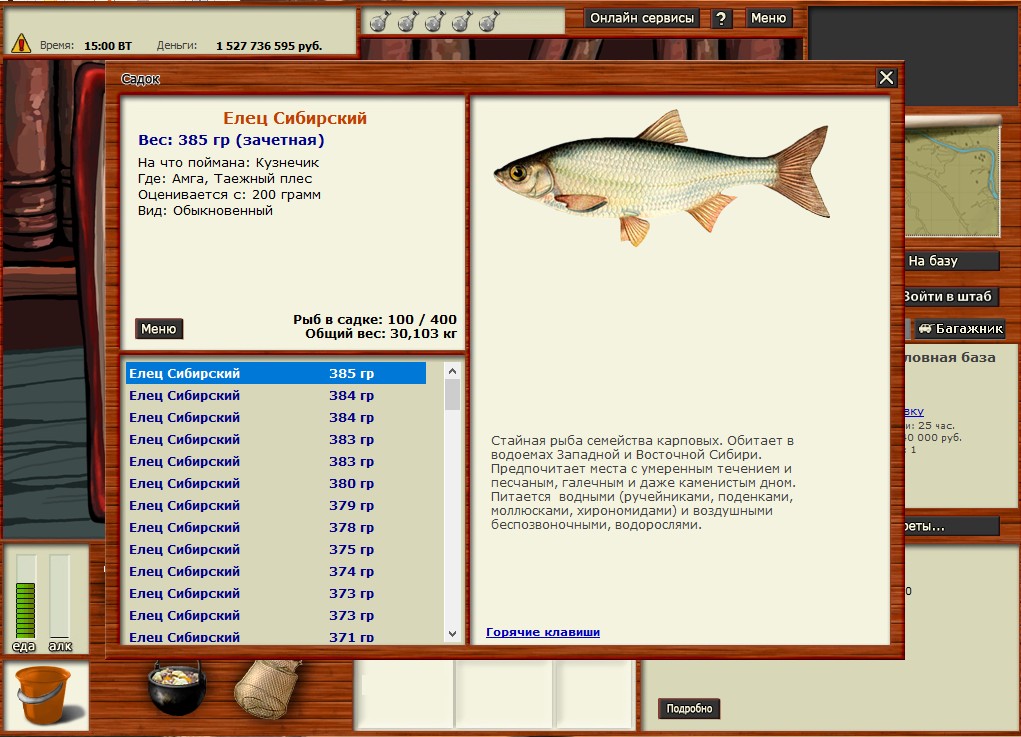
Task: Click the fish list scrollbar down arrow
Action: (453, 633)
